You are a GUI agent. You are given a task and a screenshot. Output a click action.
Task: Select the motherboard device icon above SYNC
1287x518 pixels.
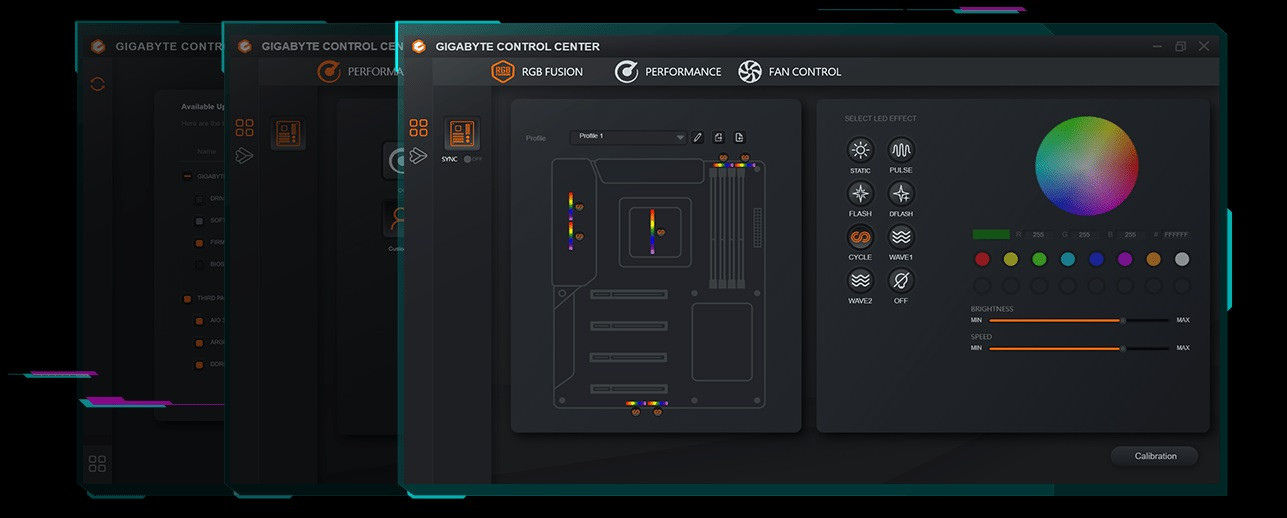[x=462, y=133]
